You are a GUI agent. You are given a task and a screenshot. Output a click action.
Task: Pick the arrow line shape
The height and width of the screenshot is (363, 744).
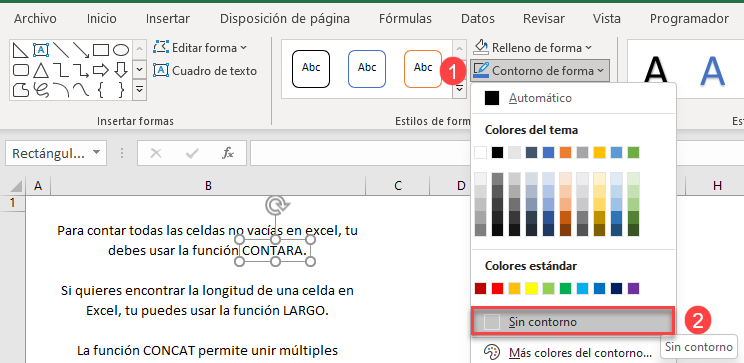[81, 49]
